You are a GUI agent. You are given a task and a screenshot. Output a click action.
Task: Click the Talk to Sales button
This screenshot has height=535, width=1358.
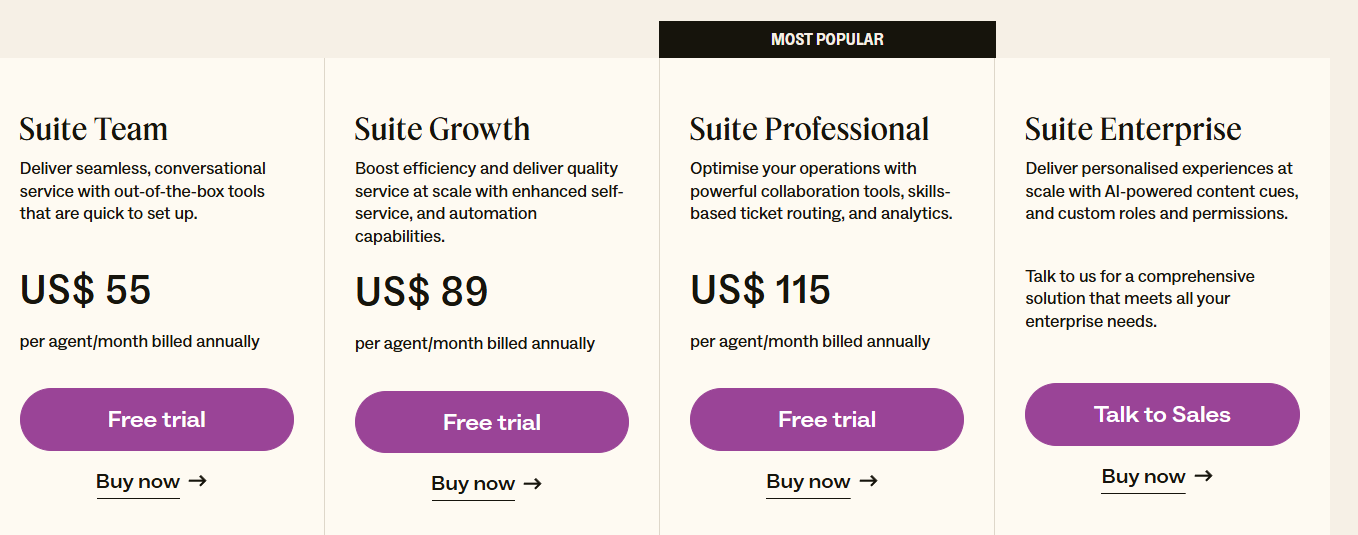click(1162, 415)
